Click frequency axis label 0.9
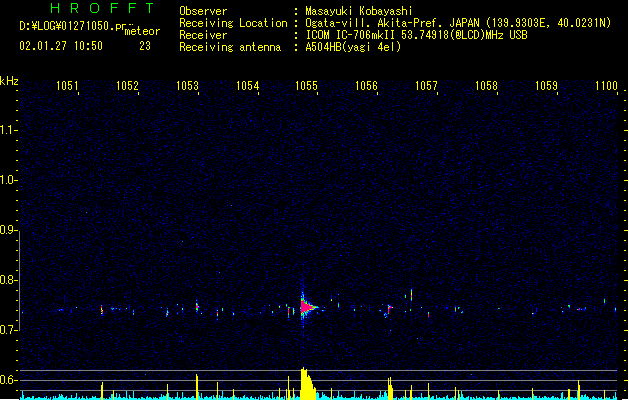The height and width of the screenshot is (400, 629). [8, 230]
